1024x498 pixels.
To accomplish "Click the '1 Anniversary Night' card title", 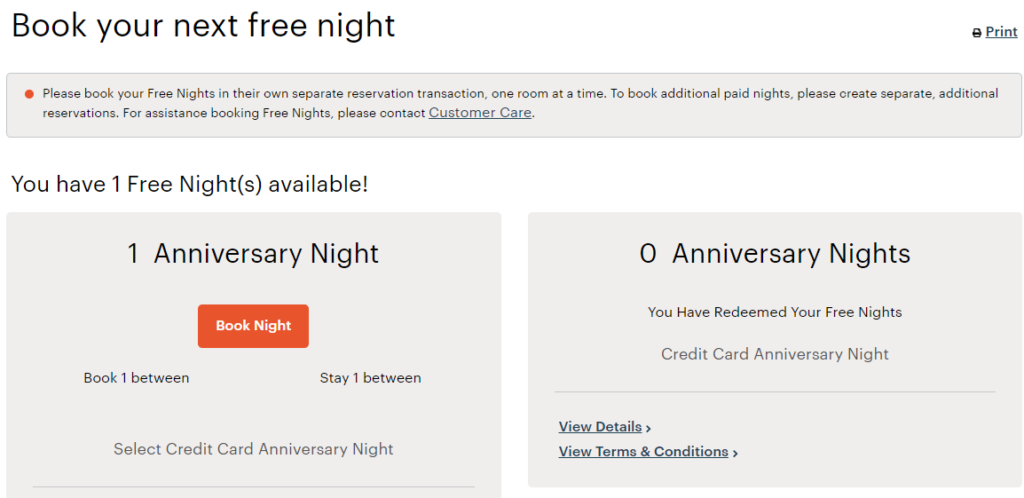I will pyautogui.click(x=253, y=254).
